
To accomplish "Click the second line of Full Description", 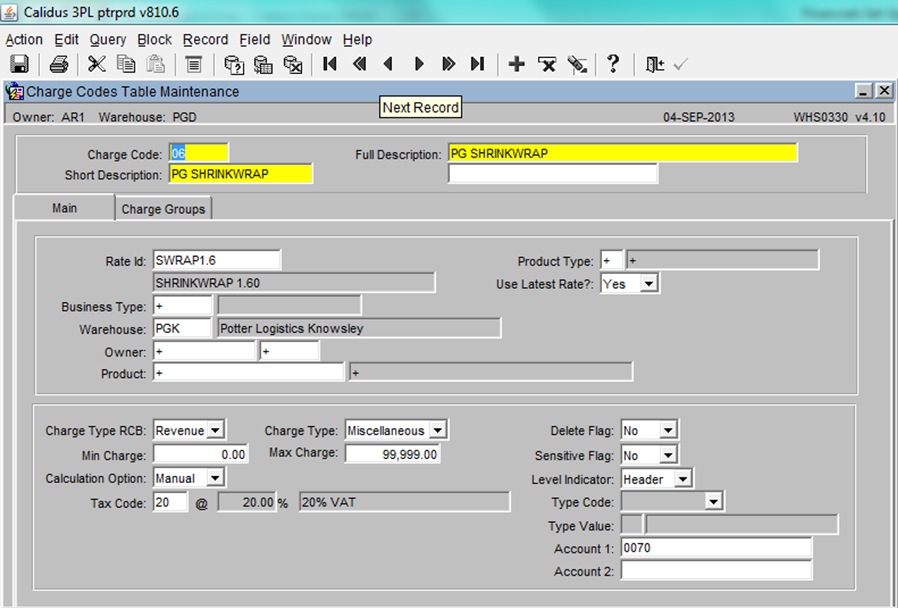I will pyautogui.click(x=553, y=174).
